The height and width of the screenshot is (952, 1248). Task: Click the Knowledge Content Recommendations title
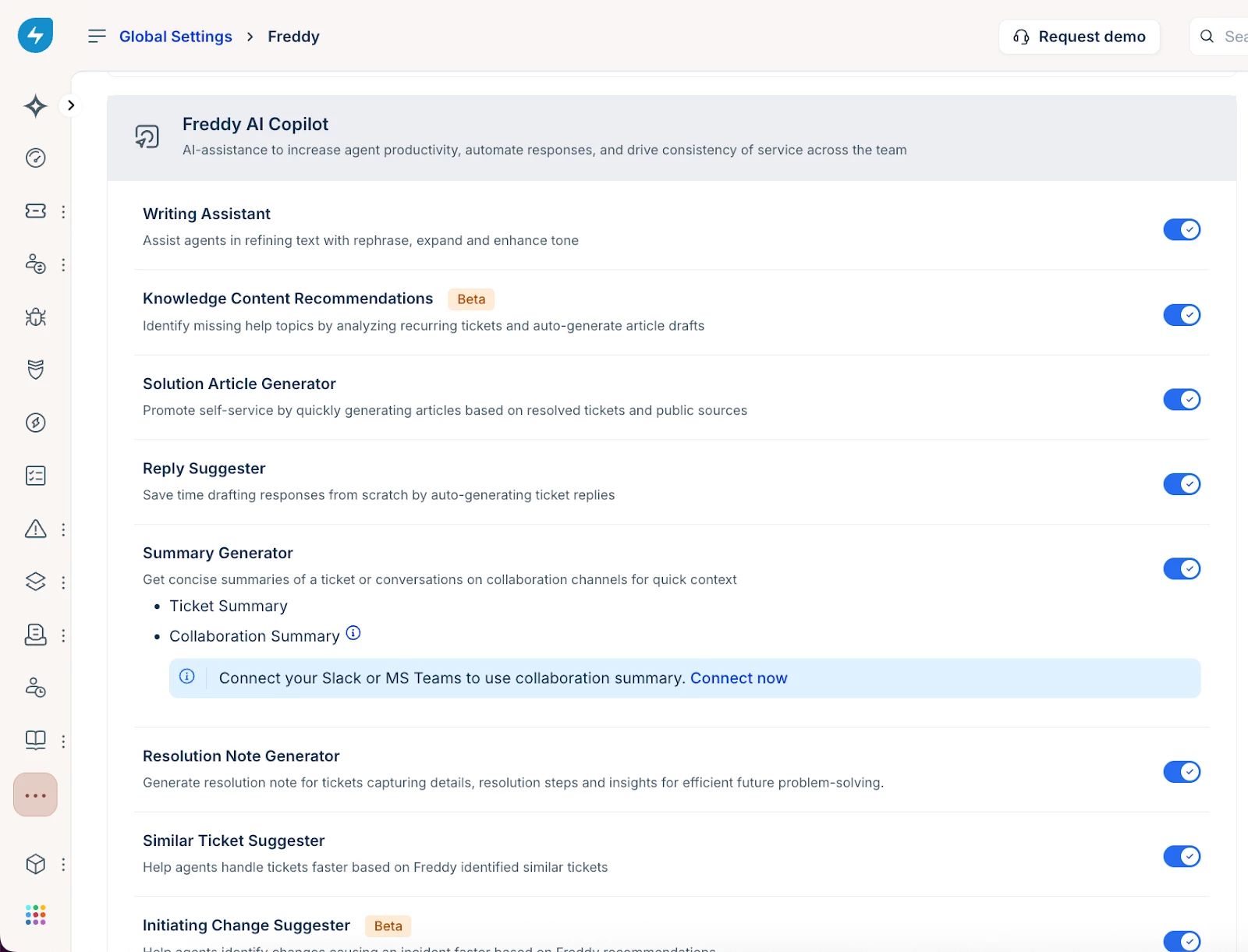pyautogui.click(x=288, y=299)
